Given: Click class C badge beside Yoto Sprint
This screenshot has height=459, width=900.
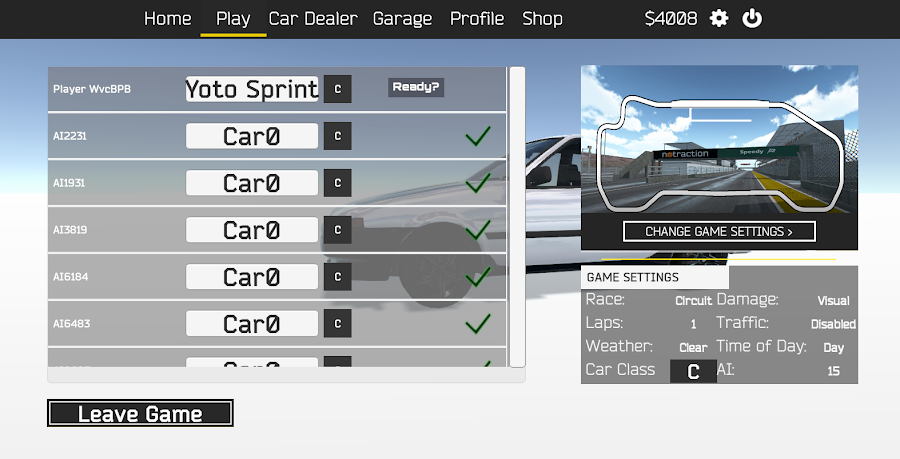Looking at the screenshot, I should tap(337, 89).
